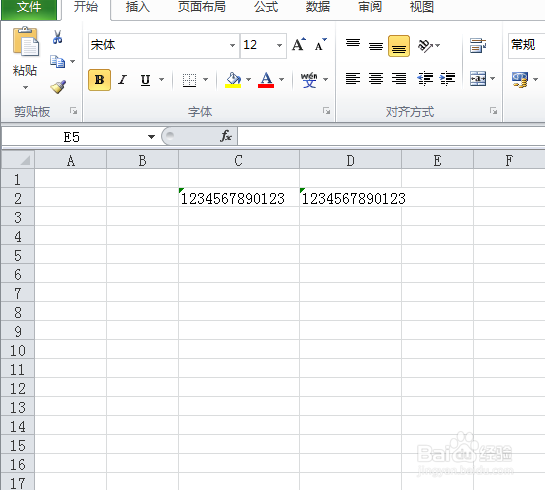Expand merge cells dropdown arrow

pos(493,79)
